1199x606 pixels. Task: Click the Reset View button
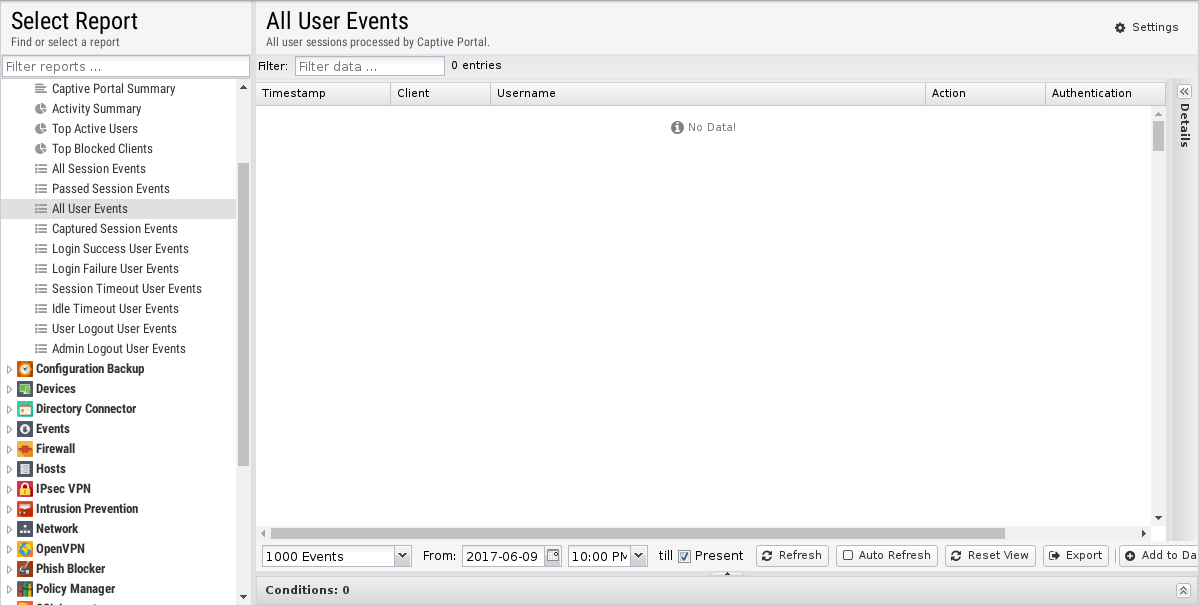click(990, 556)
